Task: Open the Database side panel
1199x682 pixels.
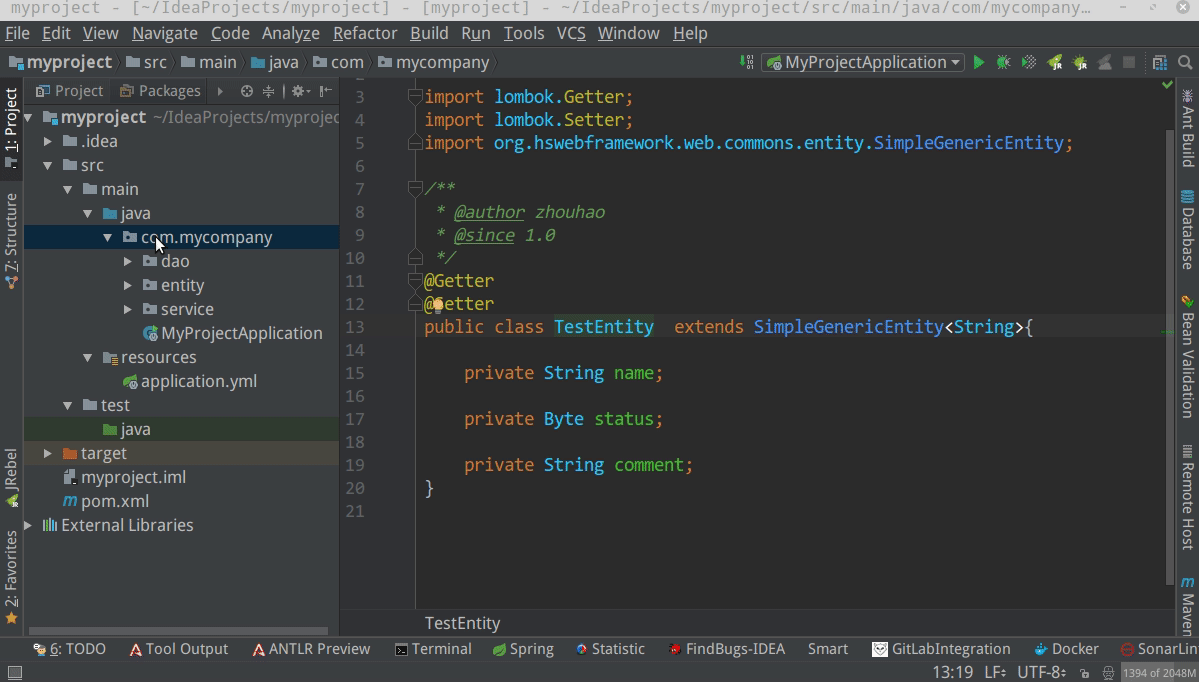Action: (1188, 229)
